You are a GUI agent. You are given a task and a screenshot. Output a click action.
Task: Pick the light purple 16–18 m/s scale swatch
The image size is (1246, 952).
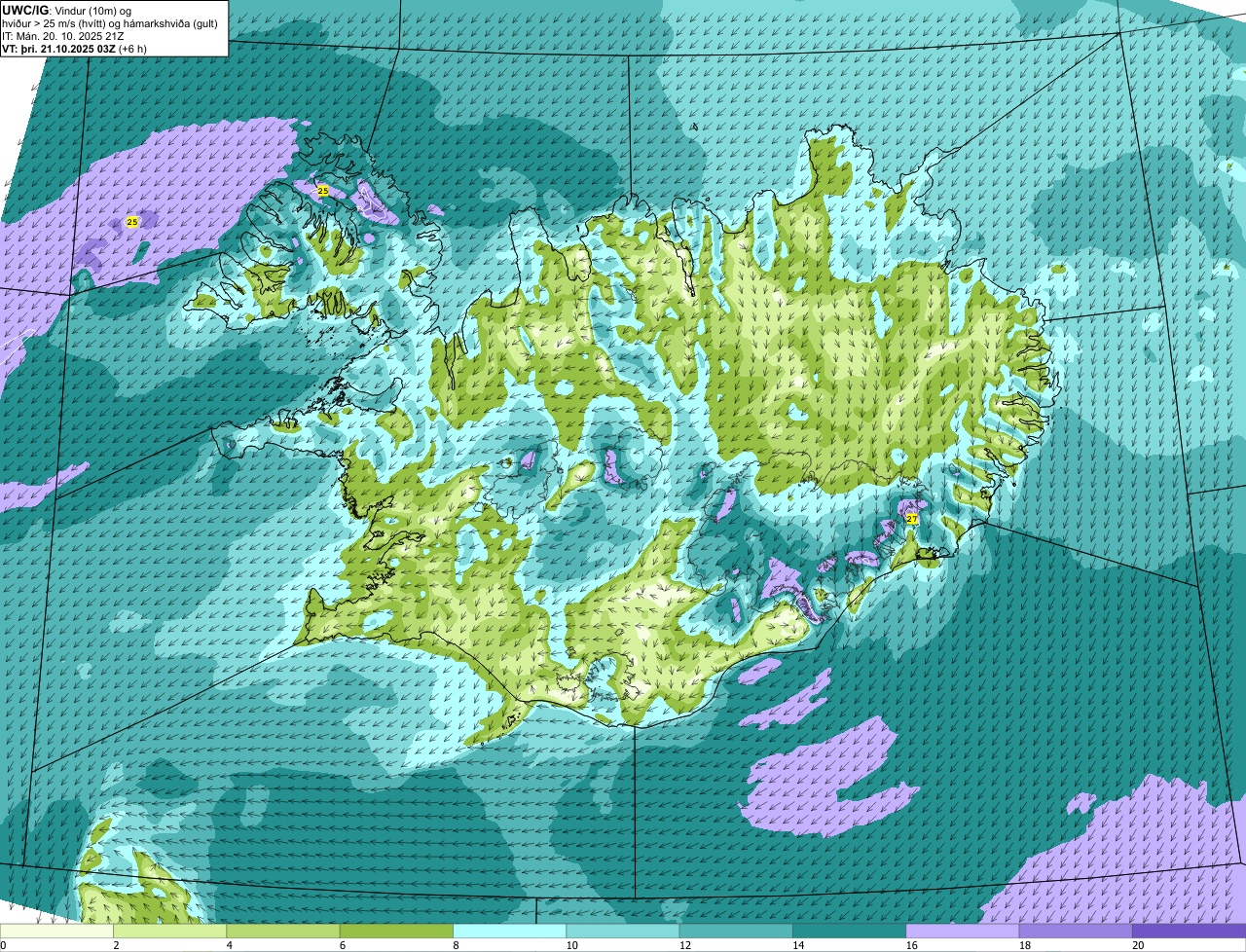[x=963, y=932]
